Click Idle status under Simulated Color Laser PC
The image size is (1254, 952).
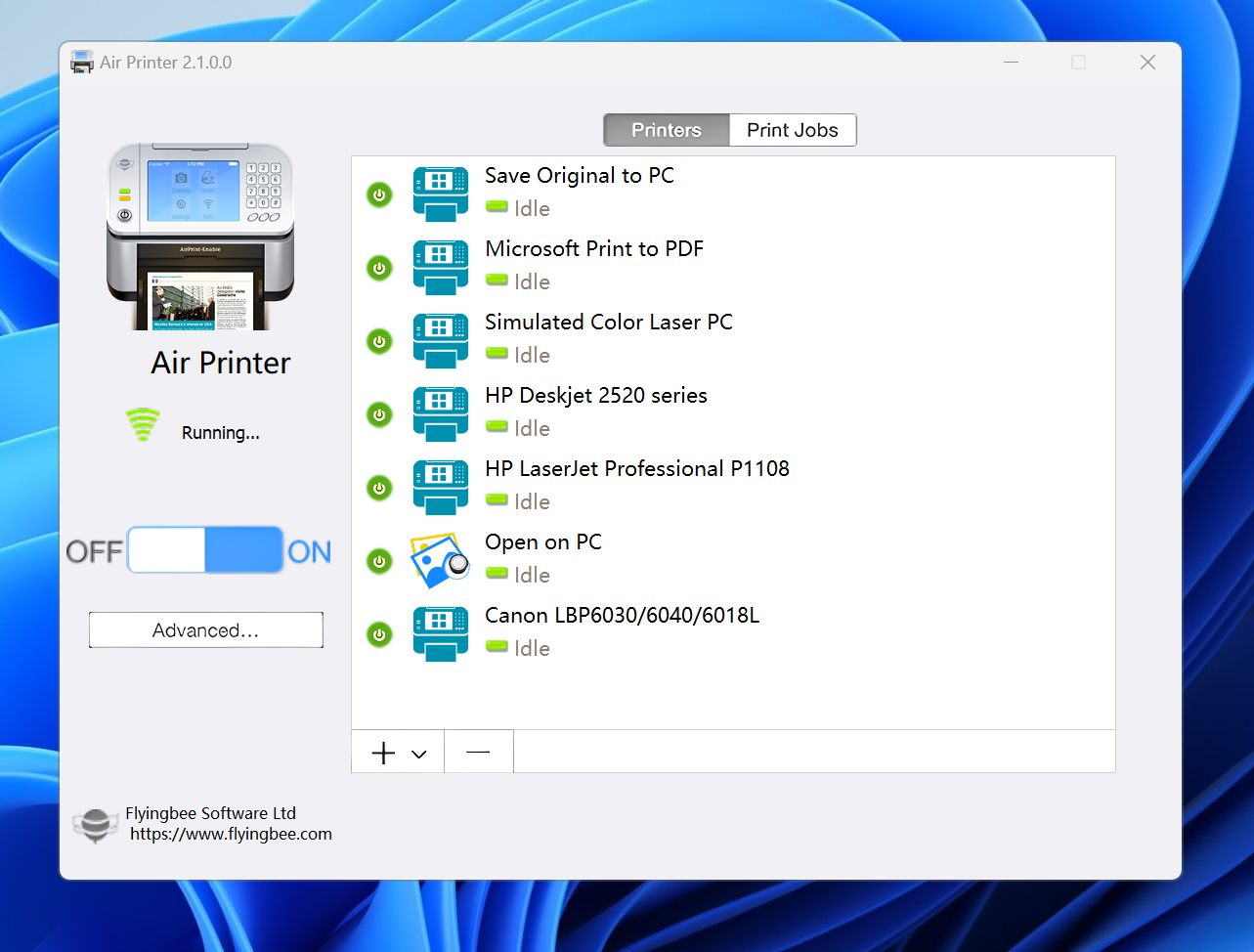[532, 355]
